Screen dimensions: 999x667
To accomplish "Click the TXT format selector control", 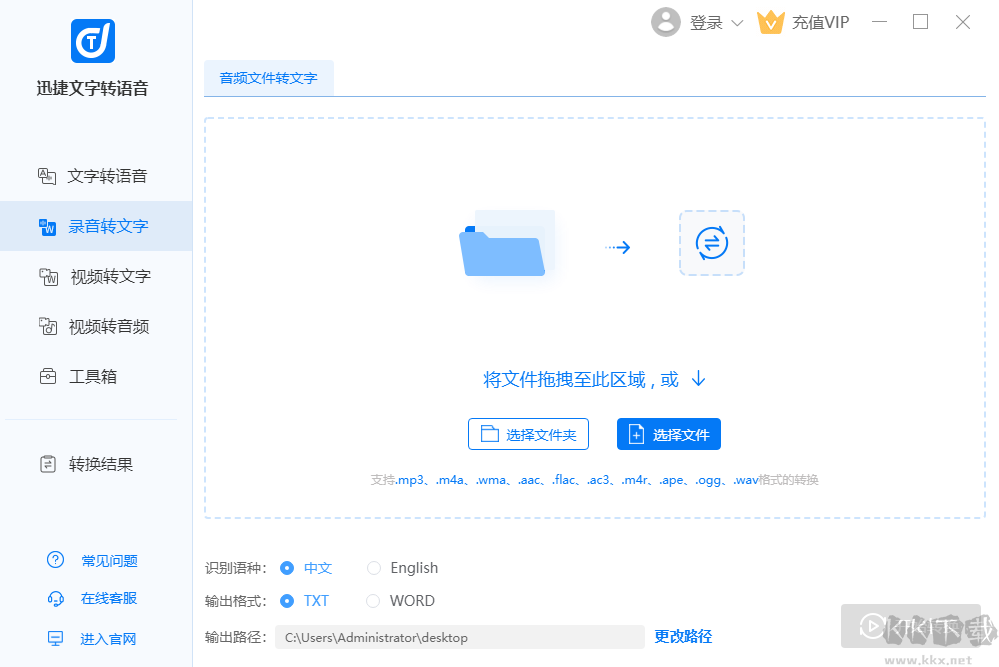I will point(289,600).
